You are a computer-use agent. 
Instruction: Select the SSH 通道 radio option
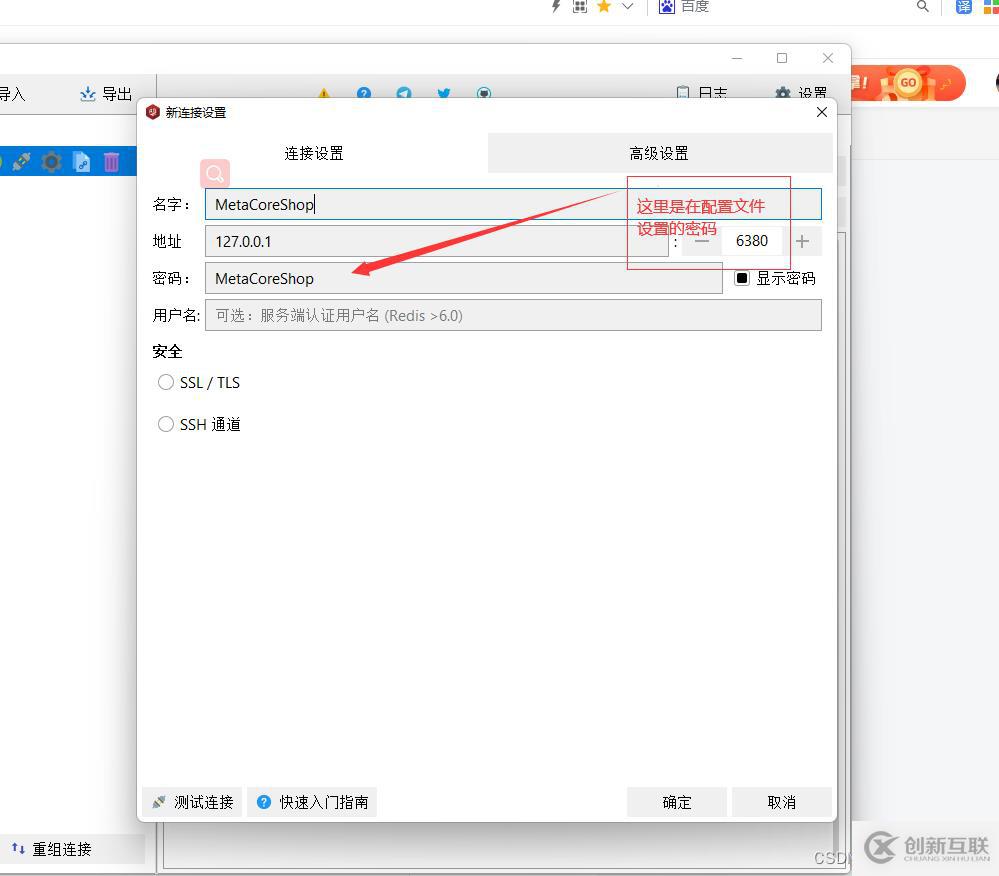(x=166, y=424)
